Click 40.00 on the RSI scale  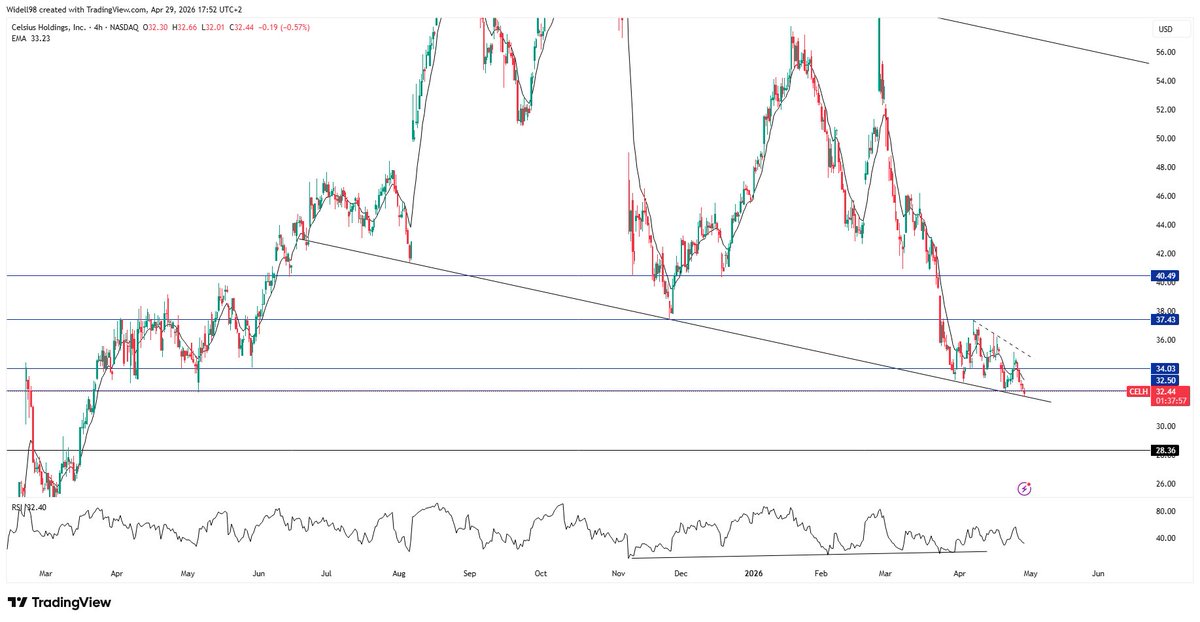(x=1166, y=538)
